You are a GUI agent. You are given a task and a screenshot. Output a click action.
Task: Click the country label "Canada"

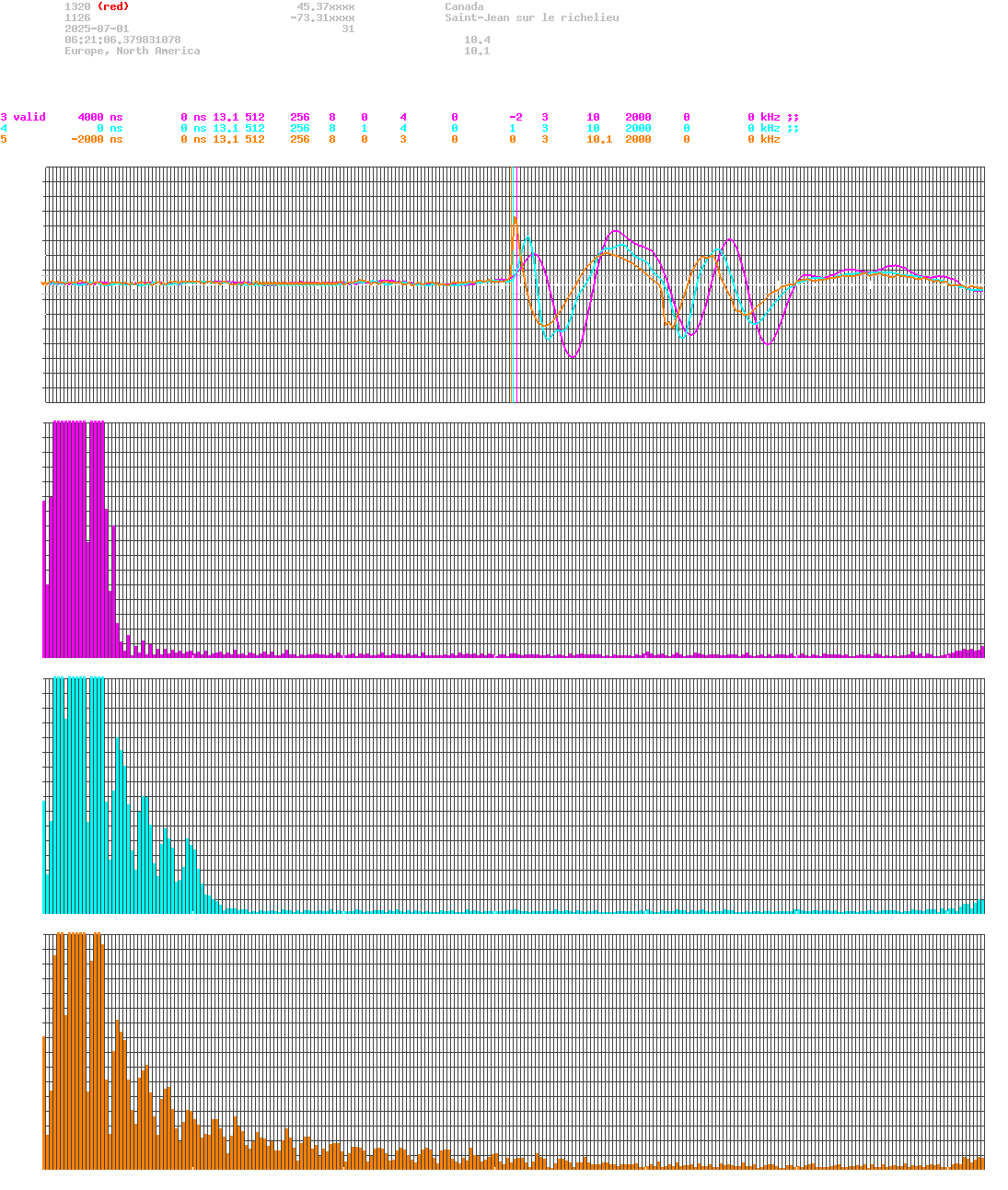click(x=464, y=6)
